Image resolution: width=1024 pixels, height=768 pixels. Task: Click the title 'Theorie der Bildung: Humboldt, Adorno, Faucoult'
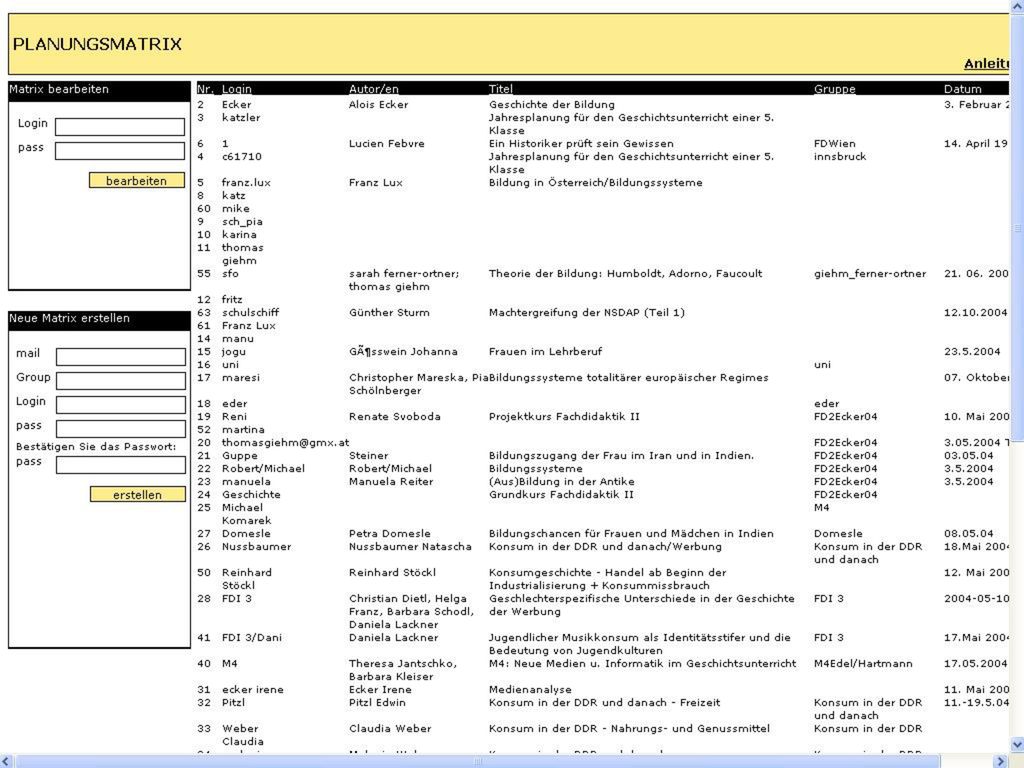626,274
